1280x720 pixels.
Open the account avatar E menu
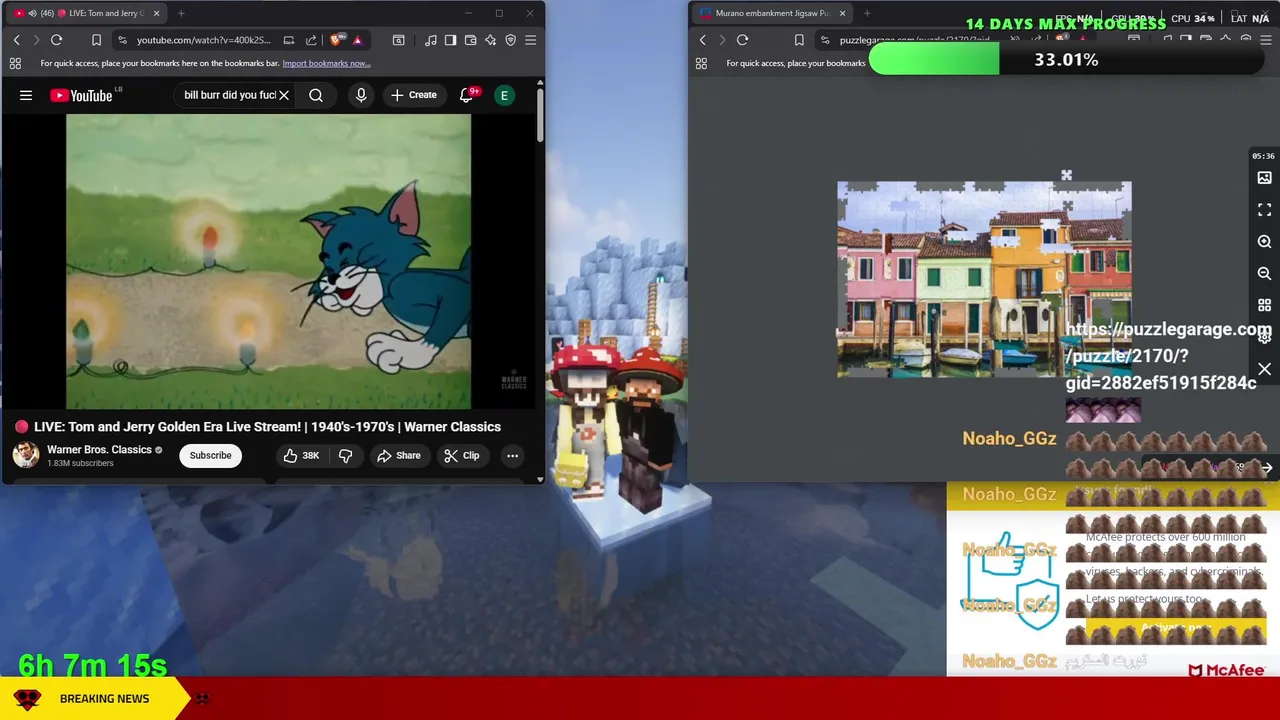coord(505,95)
